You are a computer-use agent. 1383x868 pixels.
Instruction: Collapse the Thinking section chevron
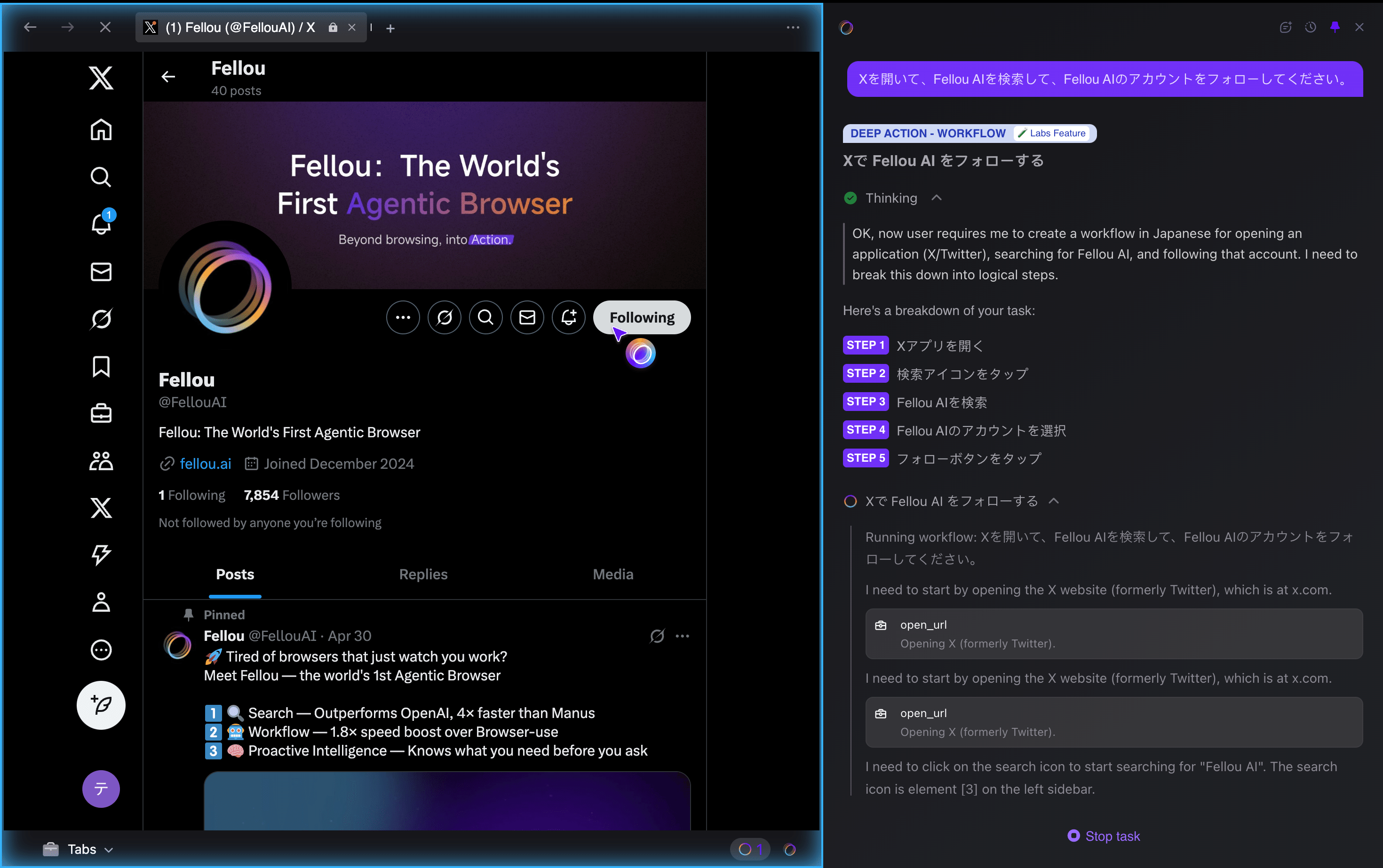pos(936,198)
